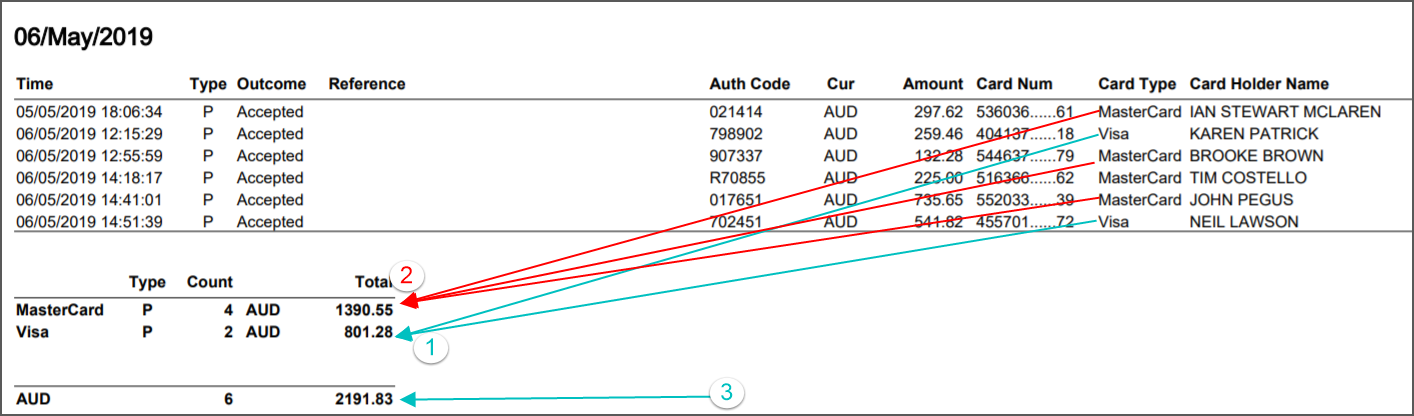
Task: Select the NEIL LAWSON cardholder entry
Action: click(1244, 222)
